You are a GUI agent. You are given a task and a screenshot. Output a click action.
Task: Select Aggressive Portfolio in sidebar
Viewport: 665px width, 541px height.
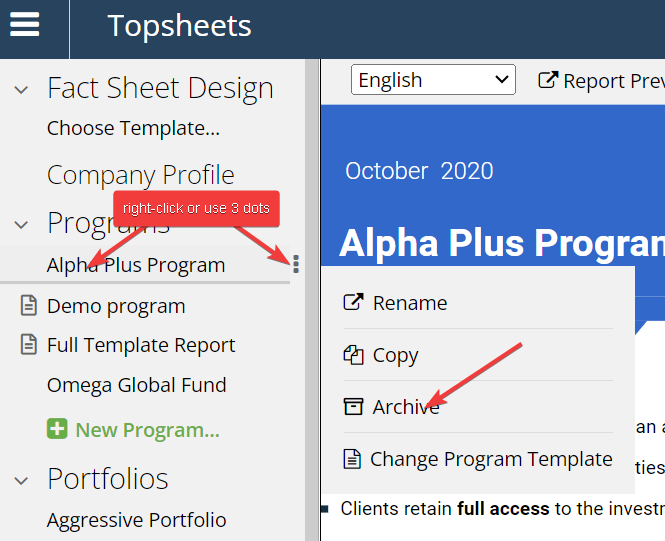click(x=137, y=520)
